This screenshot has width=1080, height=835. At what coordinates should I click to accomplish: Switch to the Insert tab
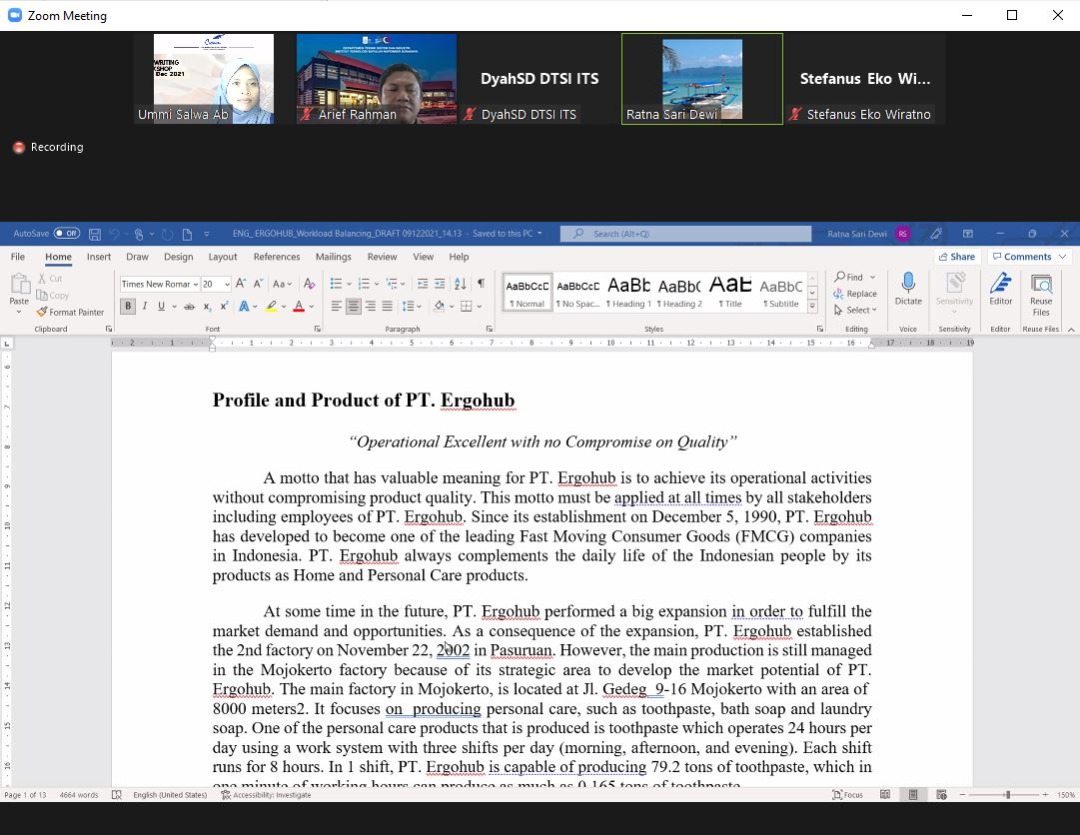[x=98, y=257]
